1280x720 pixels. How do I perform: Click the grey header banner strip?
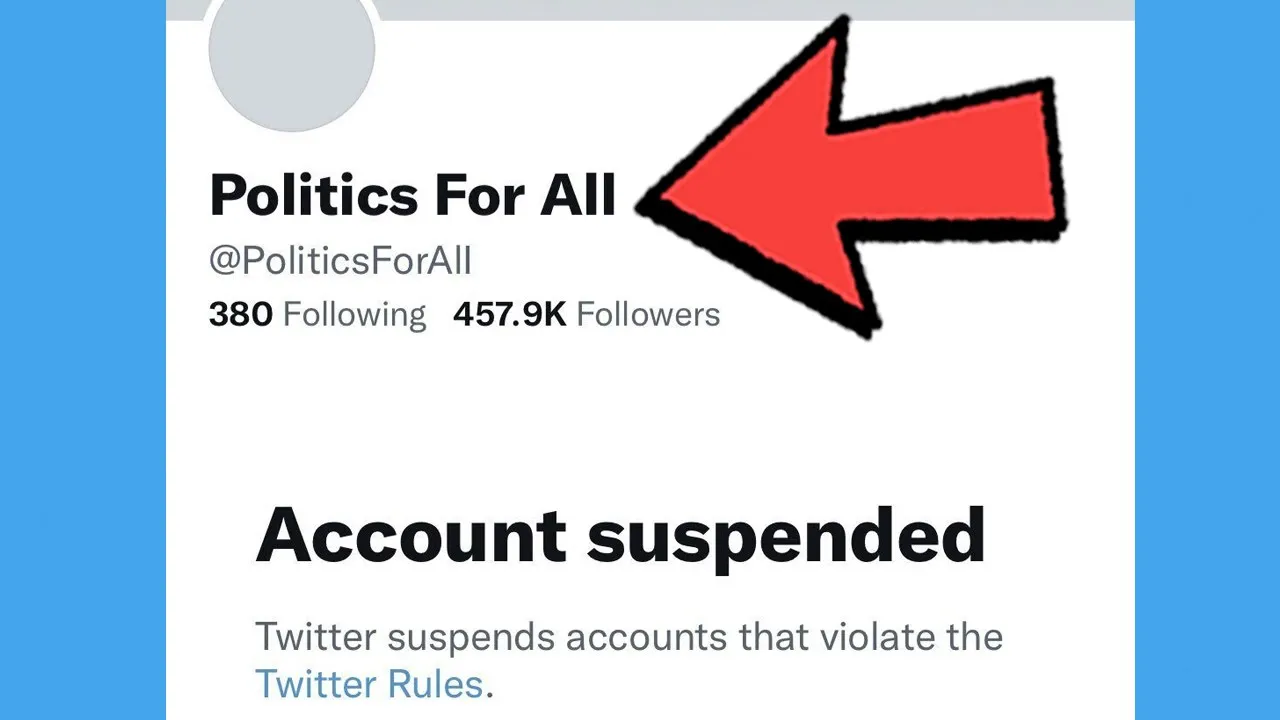click(x=650, y=10)
